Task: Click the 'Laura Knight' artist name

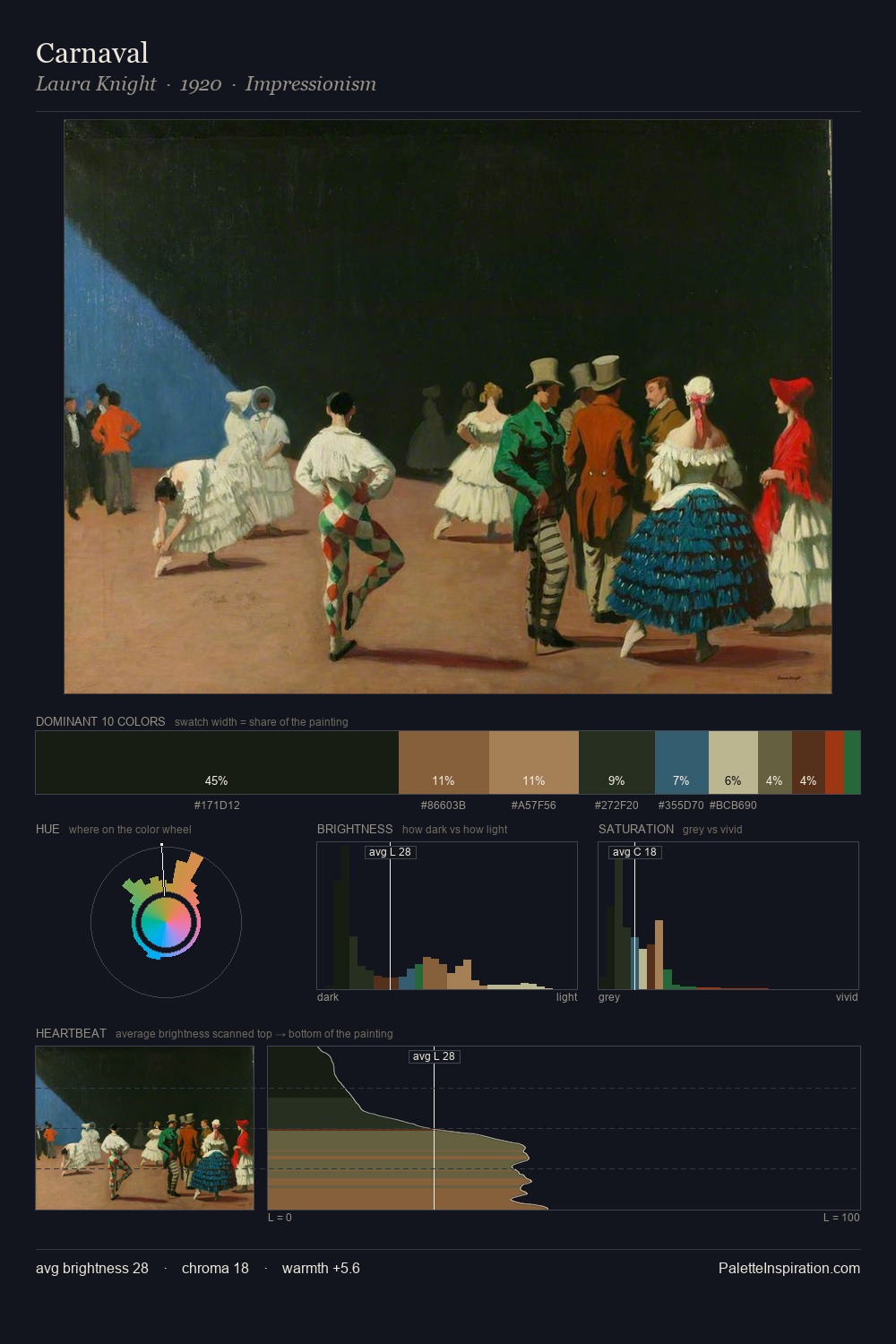Action: point(96,83)
